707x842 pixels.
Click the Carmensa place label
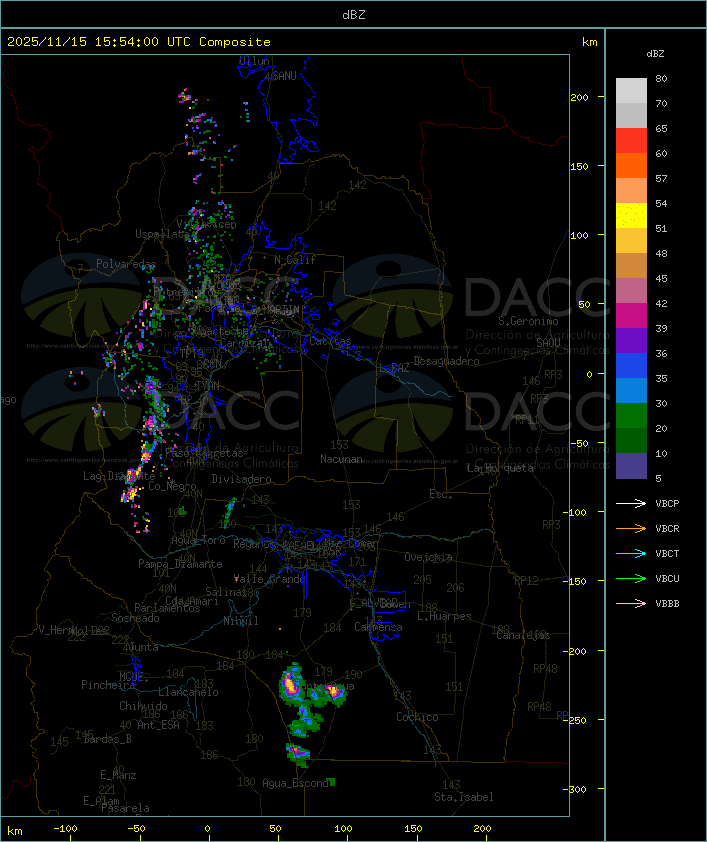[378, 627]
